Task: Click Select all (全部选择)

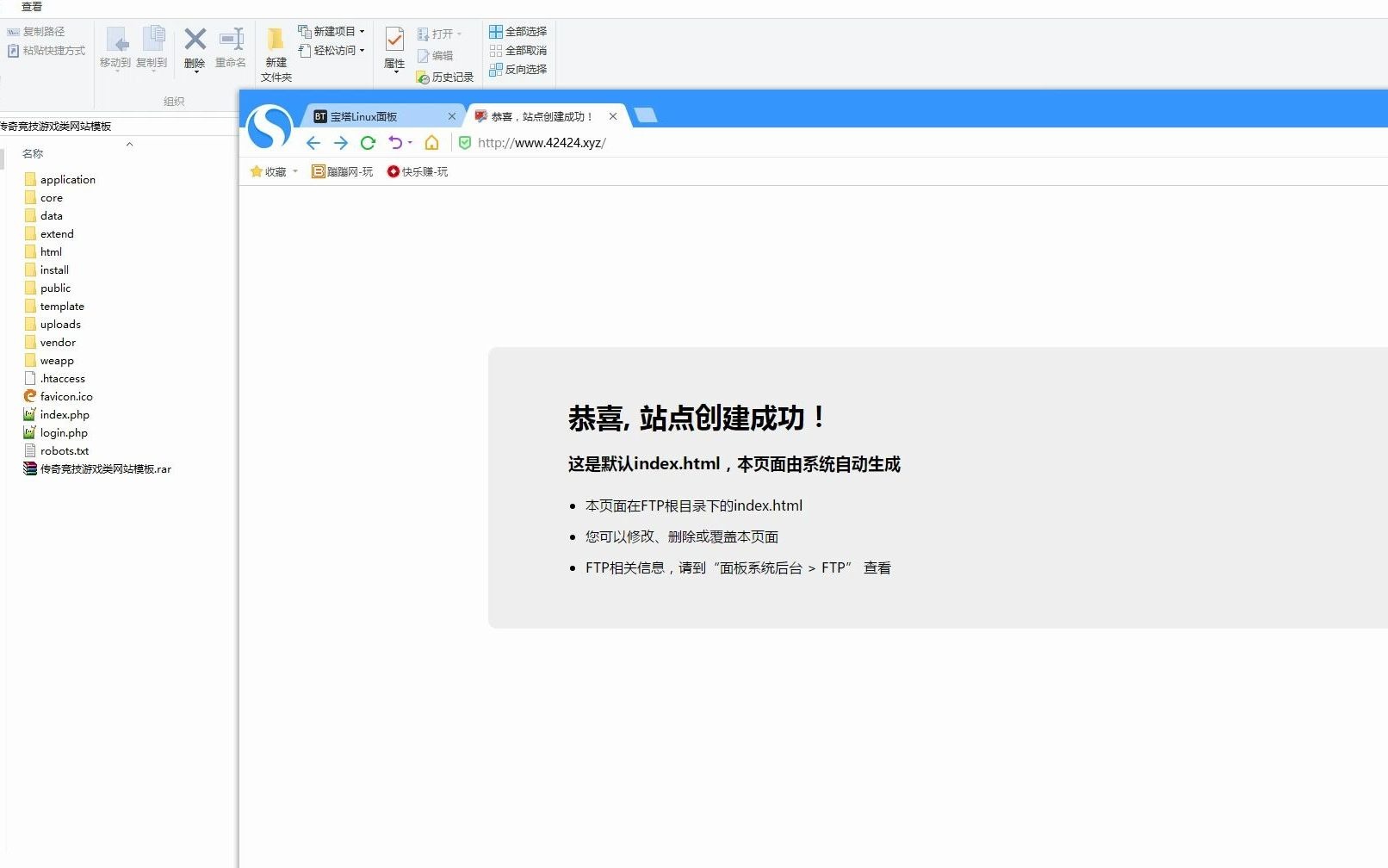Action: [x=518, y=31]
